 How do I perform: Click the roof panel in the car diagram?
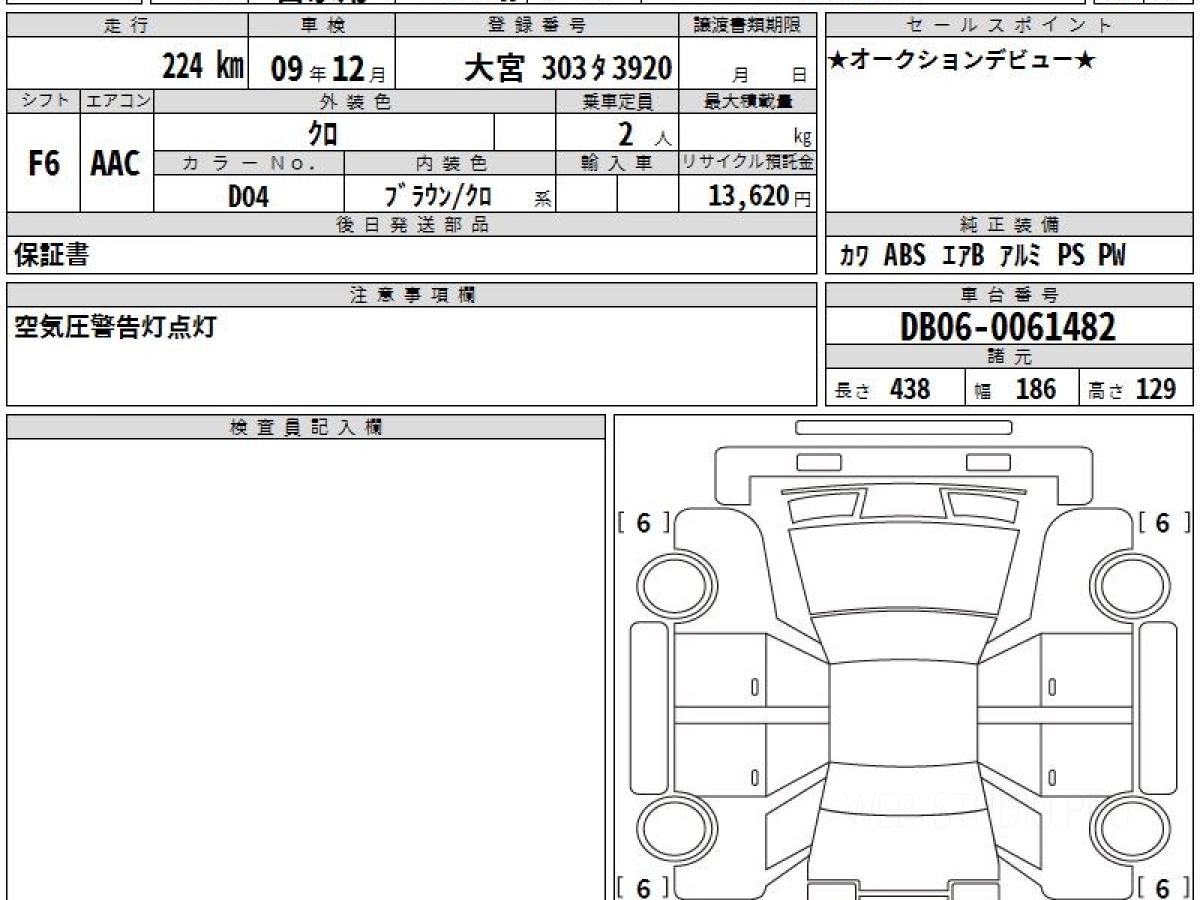[x=904, y=712]
